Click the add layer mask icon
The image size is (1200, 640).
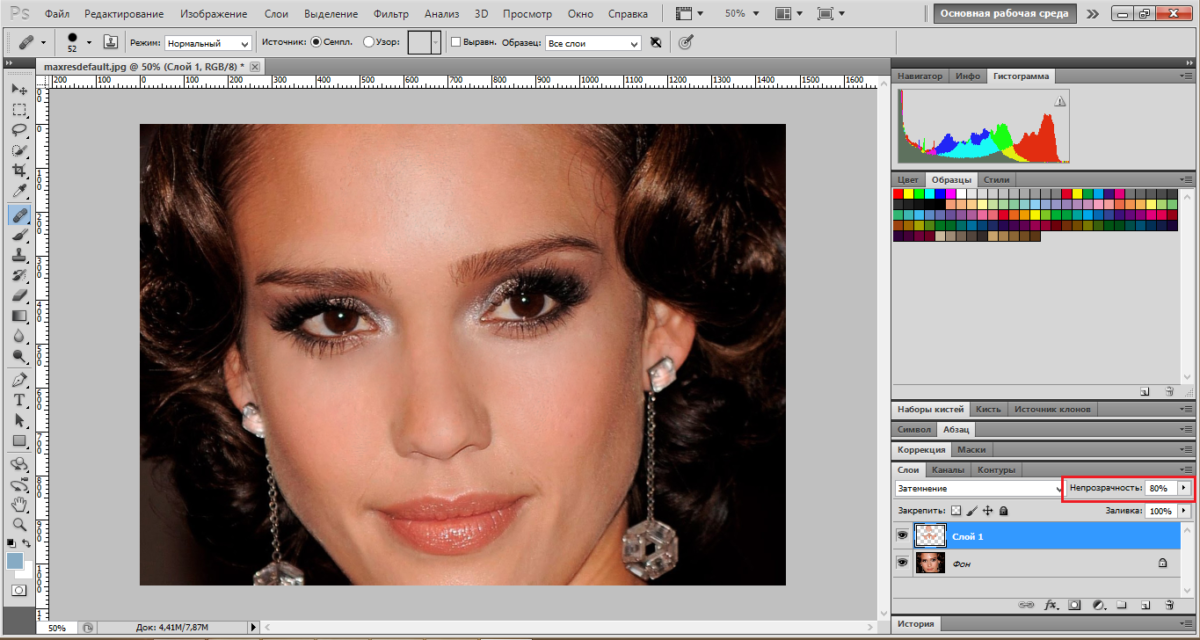(x=1075, y=605)
